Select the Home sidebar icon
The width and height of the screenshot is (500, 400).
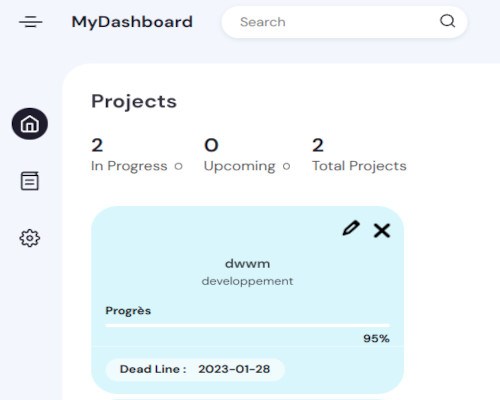coord(30,124)
